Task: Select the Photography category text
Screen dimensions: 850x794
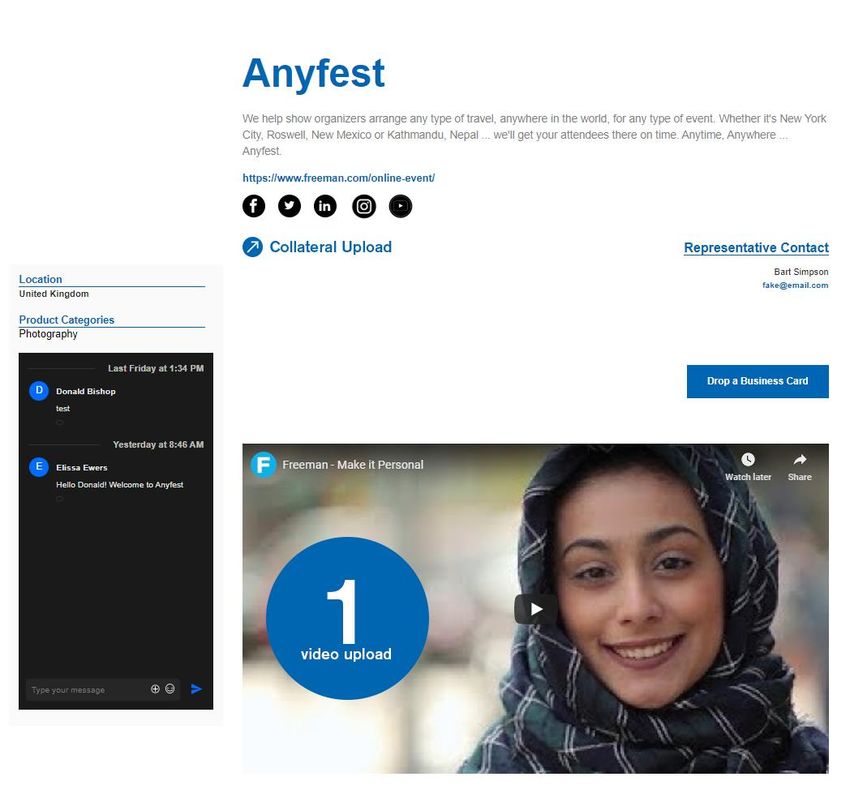Action: point(48,334)
